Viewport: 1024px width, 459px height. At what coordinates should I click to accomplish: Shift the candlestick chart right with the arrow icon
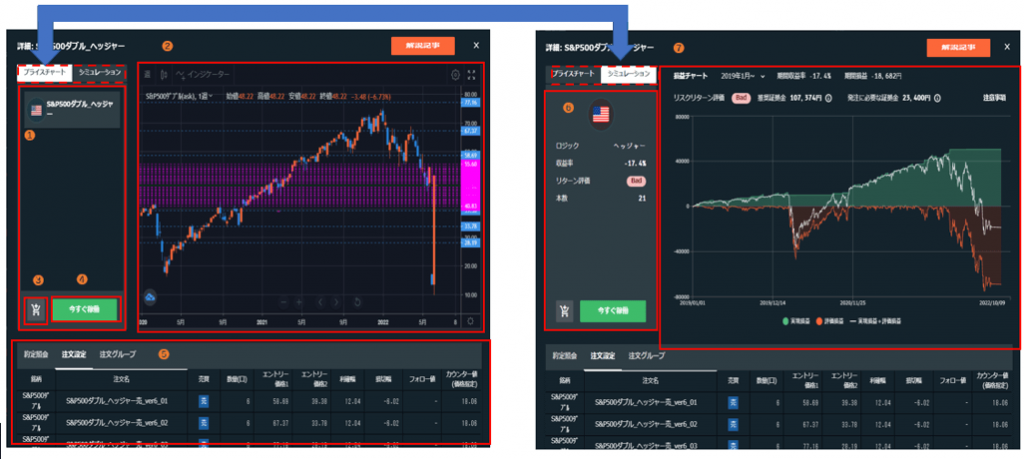[336, 302]
